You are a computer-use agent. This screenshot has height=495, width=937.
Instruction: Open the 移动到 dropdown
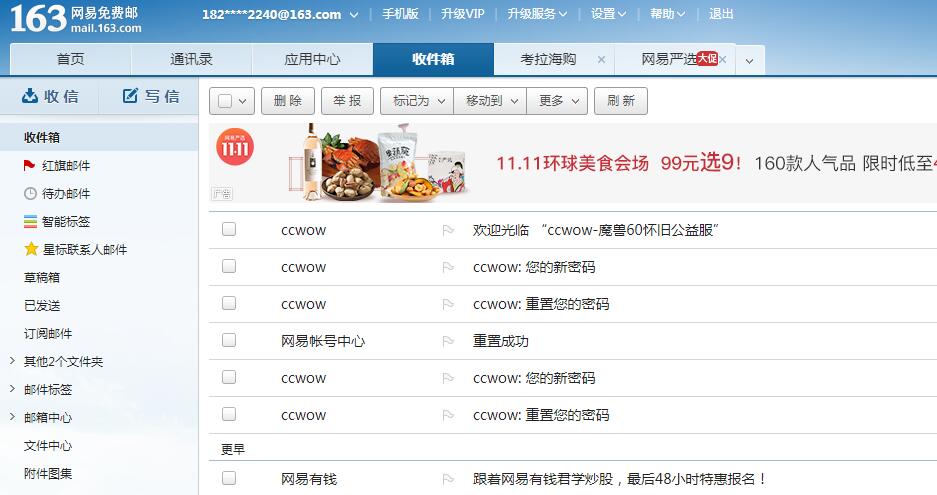tap(490, 100)
